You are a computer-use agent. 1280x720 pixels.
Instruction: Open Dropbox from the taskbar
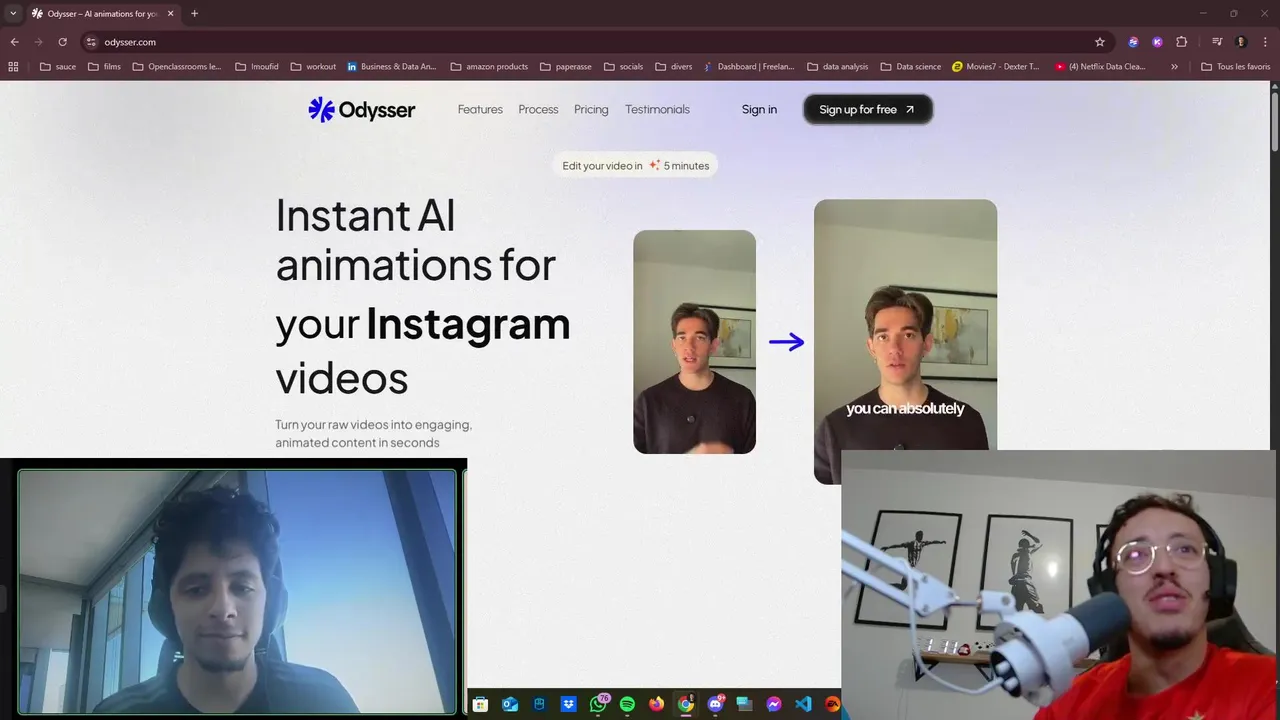(x=568, y=704)
